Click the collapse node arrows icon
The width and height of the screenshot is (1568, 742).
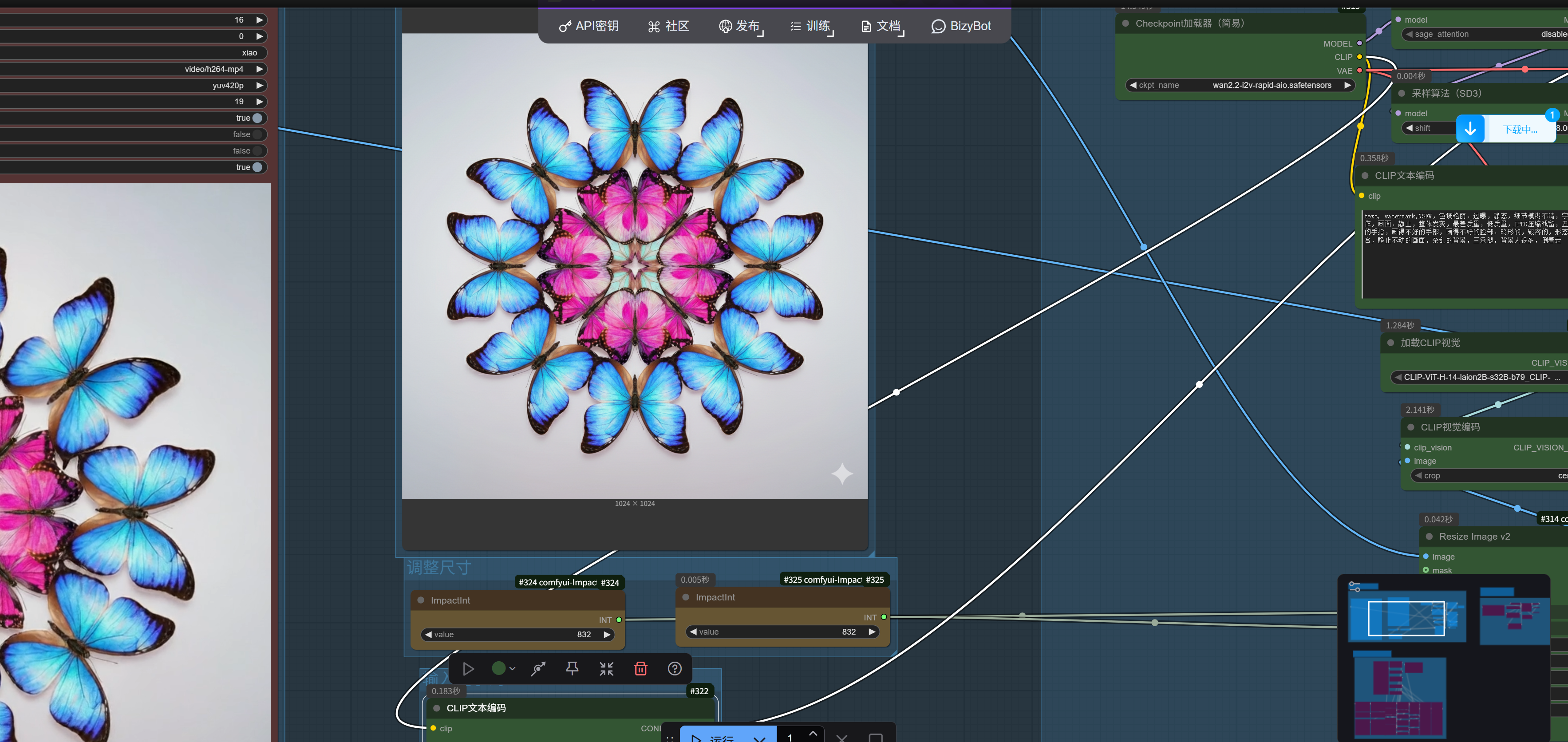[x=606, y=668]
